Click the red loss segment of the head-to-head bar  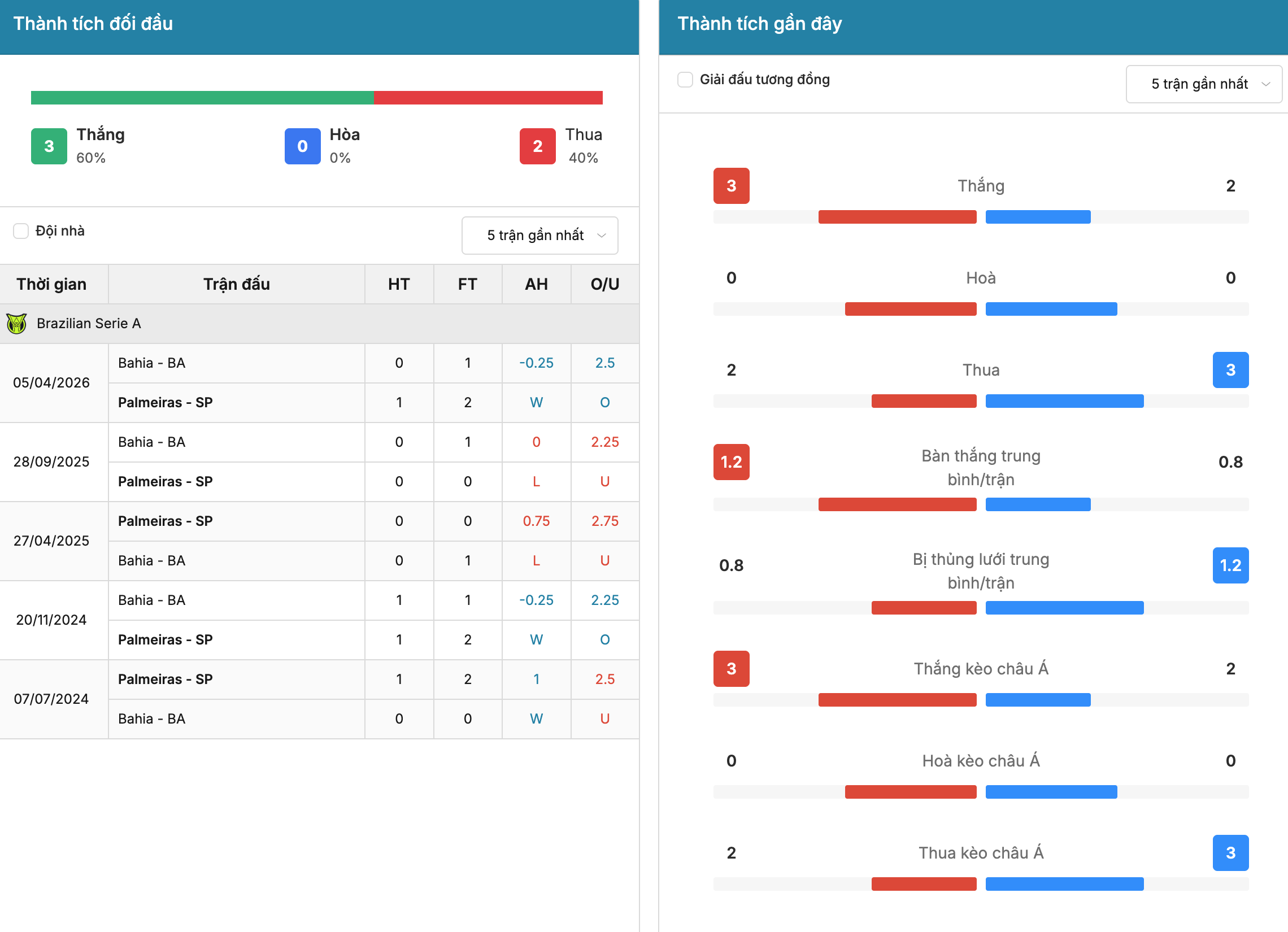(488, 98)
